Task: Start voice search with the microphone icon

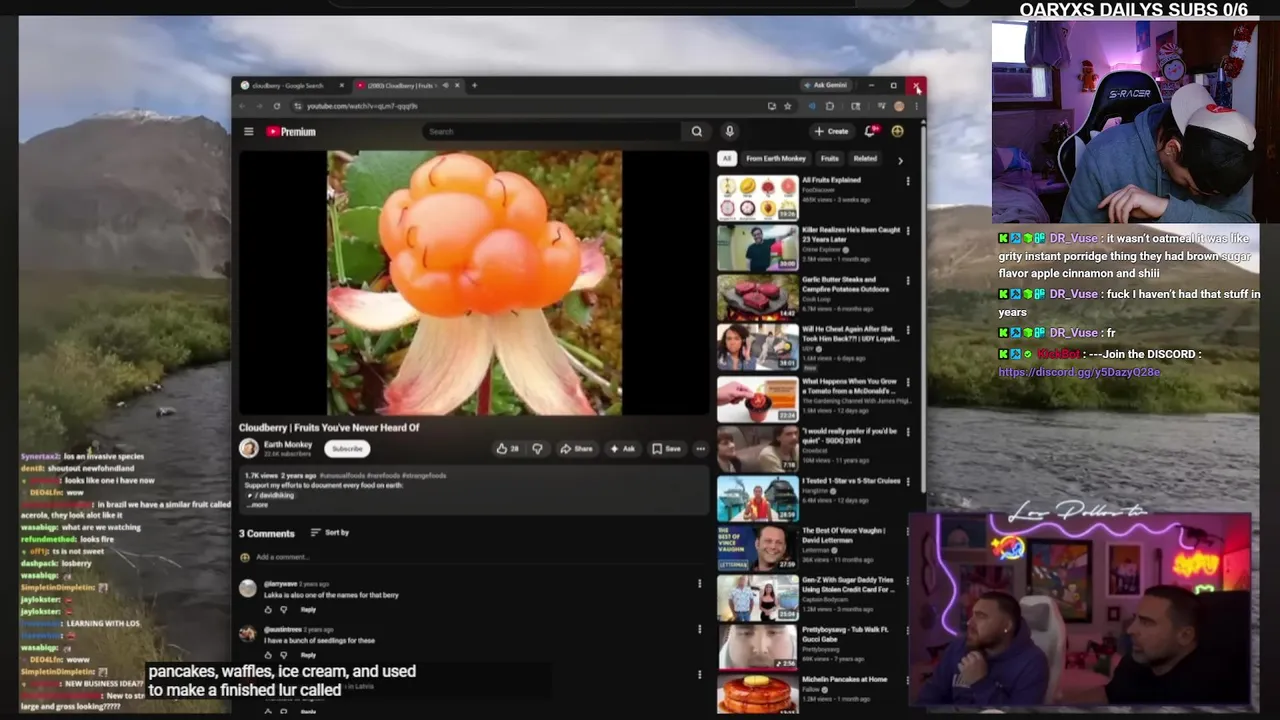Action: click(x=729, y=131)
